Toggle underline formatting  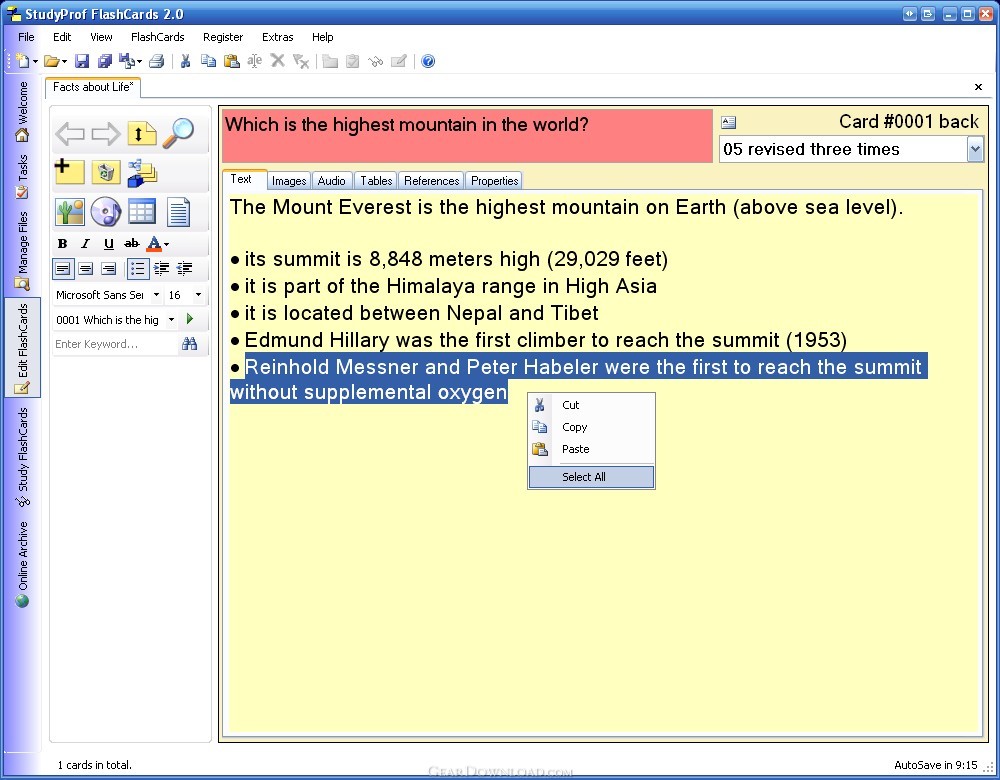[x=108, y=243]
